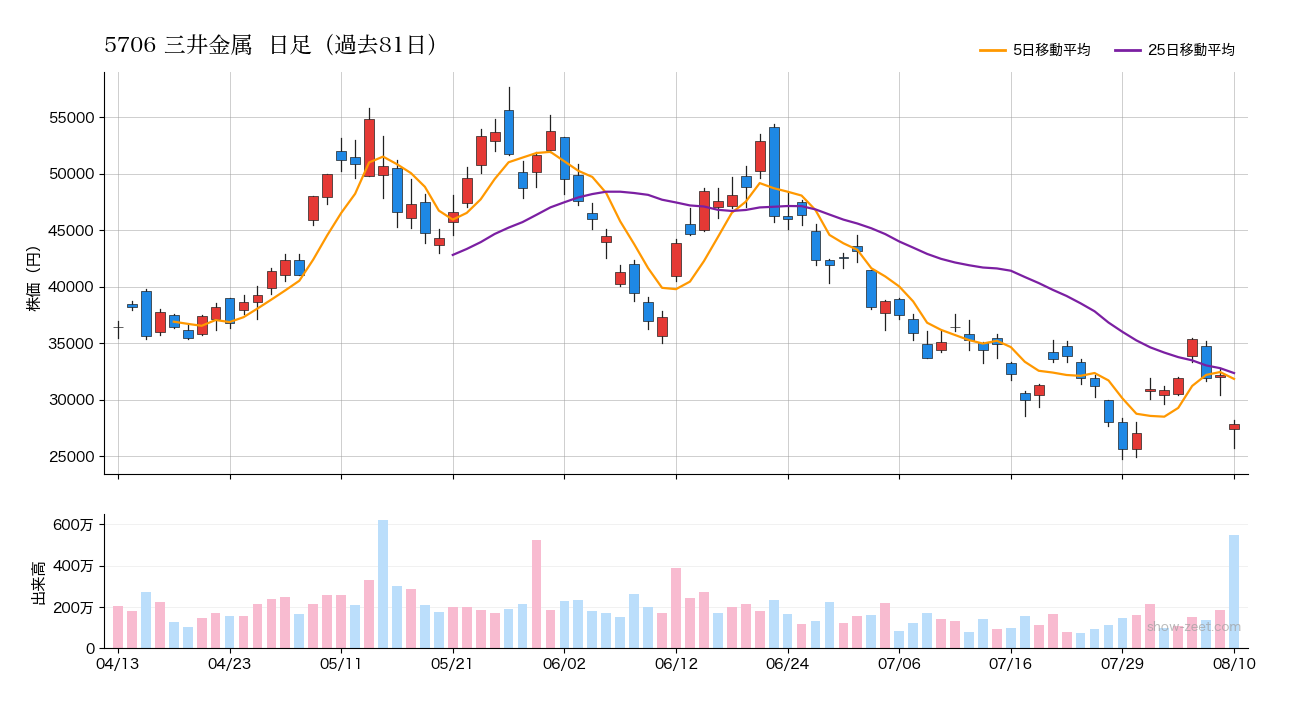Viewport: 1300px width, 720px height.
Task: Click the final volume bar at 08/10
Action: 1234,592
